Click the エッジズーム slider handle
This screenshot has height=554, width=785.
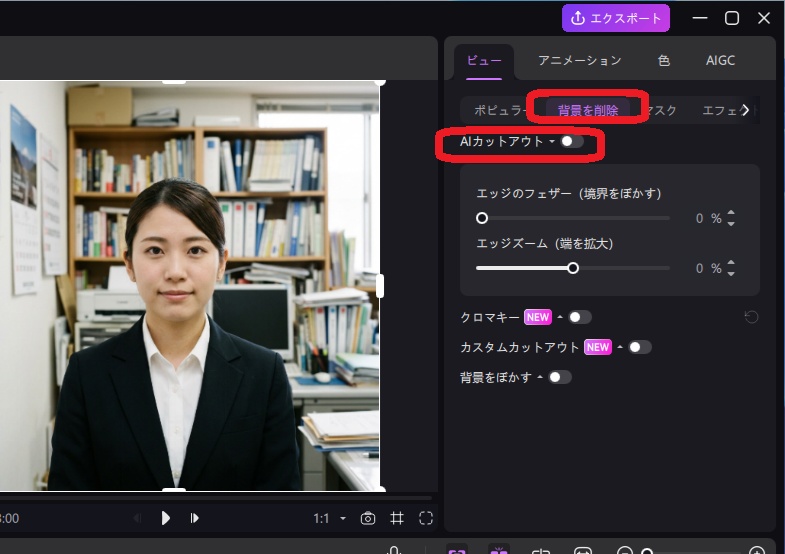[x=573, y=268]
